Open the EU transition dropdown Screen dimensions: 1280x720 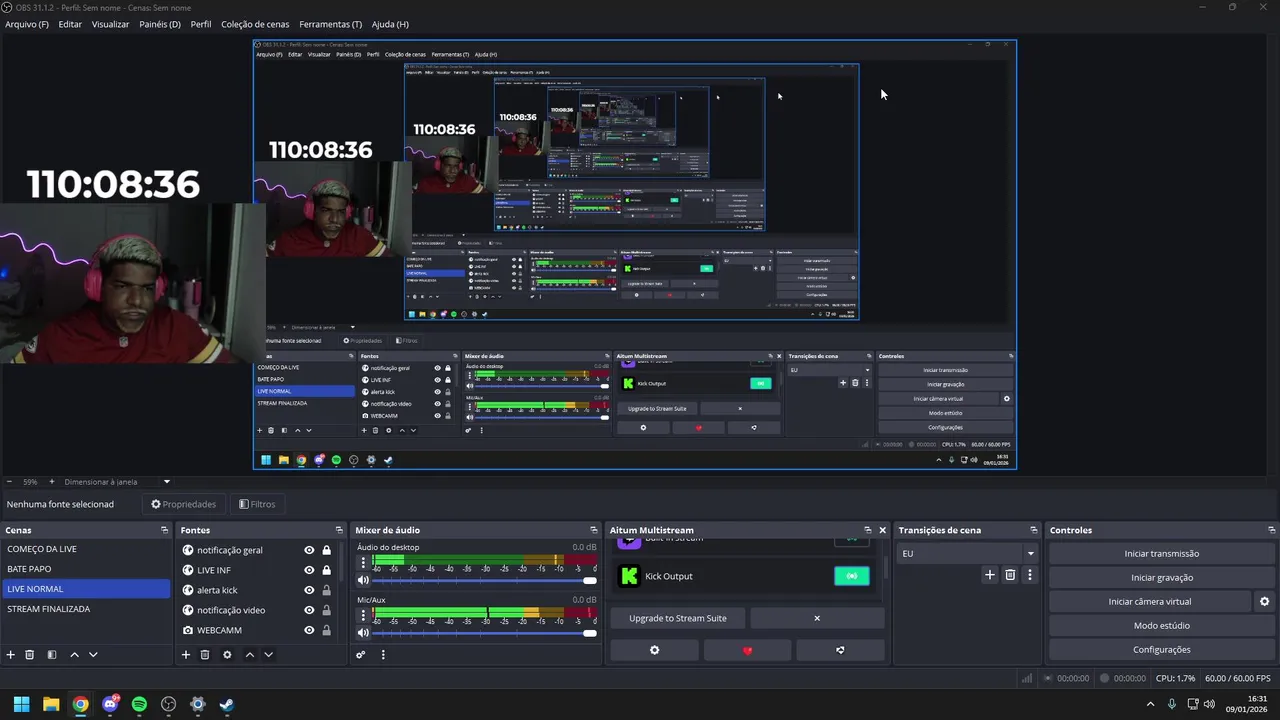click(967, 553)
